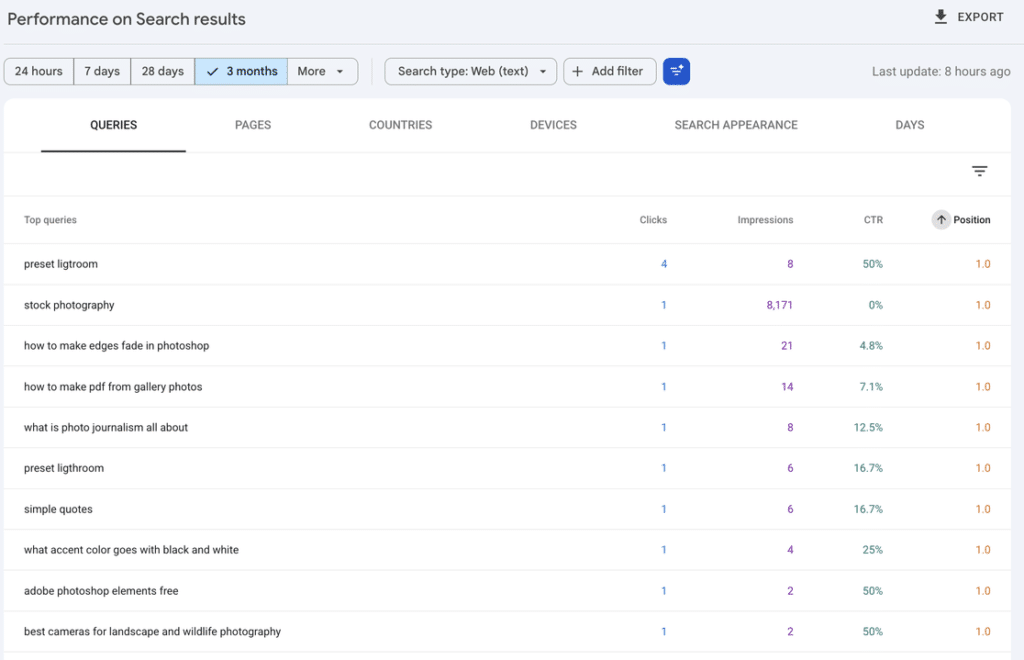Click the 25% CTR value
Image resolution: width=1024 pixels, height=660 pixels.
(x=872, y=550)
